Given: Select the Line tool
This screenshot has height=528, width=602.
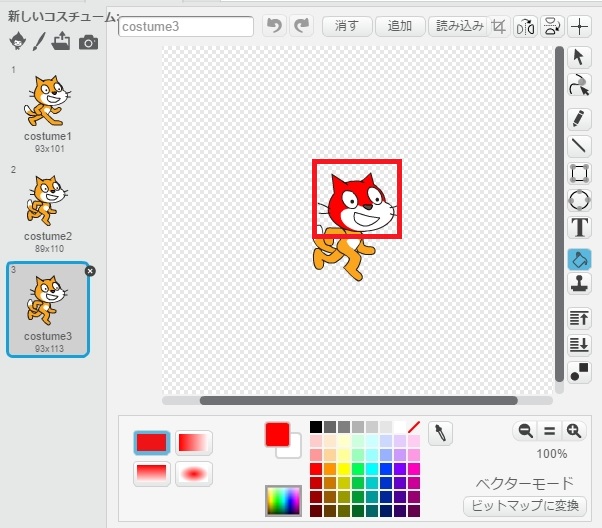Looking at the screenshot, I should pyautogui.click(x=579, y=146).
